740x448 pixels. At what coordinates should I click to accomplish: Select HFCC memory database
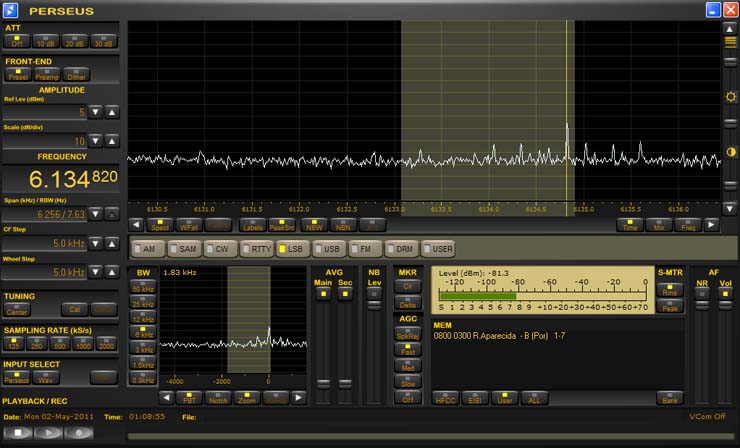point(446,398)
